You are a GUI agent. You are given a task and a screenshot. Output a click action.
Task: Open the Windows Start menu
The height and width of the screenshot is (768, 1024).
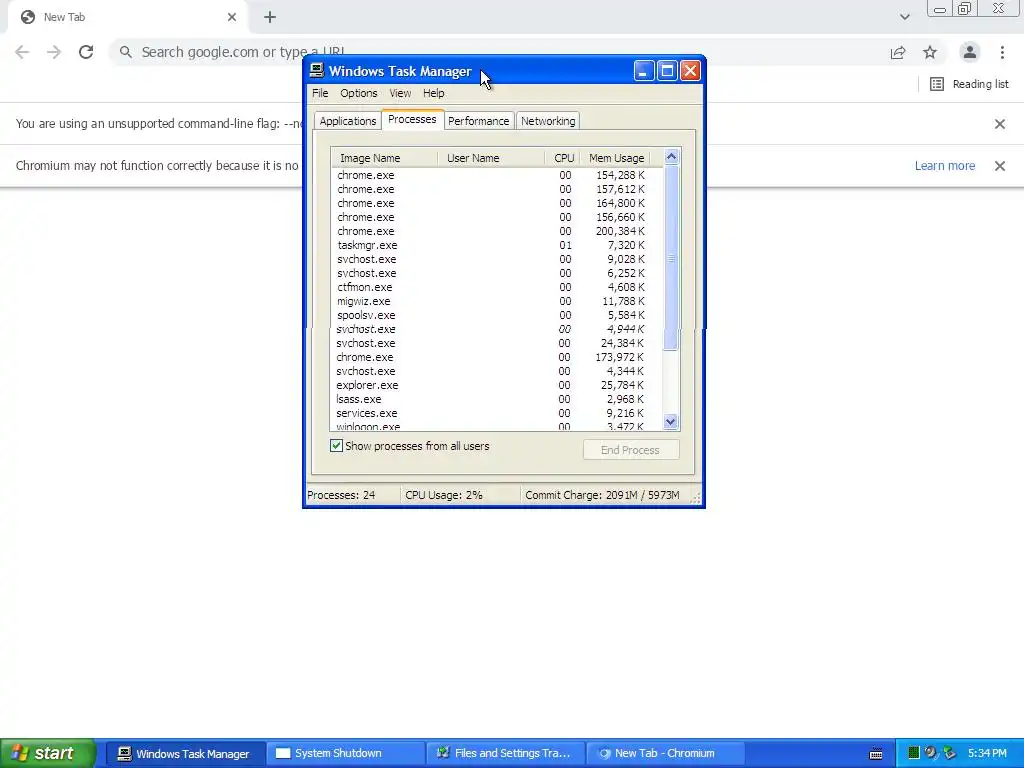[x=47, y=753]
